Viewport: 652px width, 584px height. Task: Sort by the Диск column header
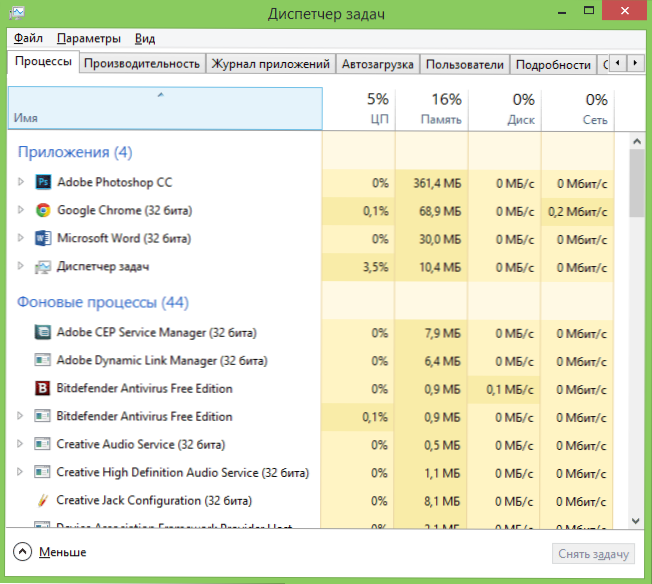[505, 109]
